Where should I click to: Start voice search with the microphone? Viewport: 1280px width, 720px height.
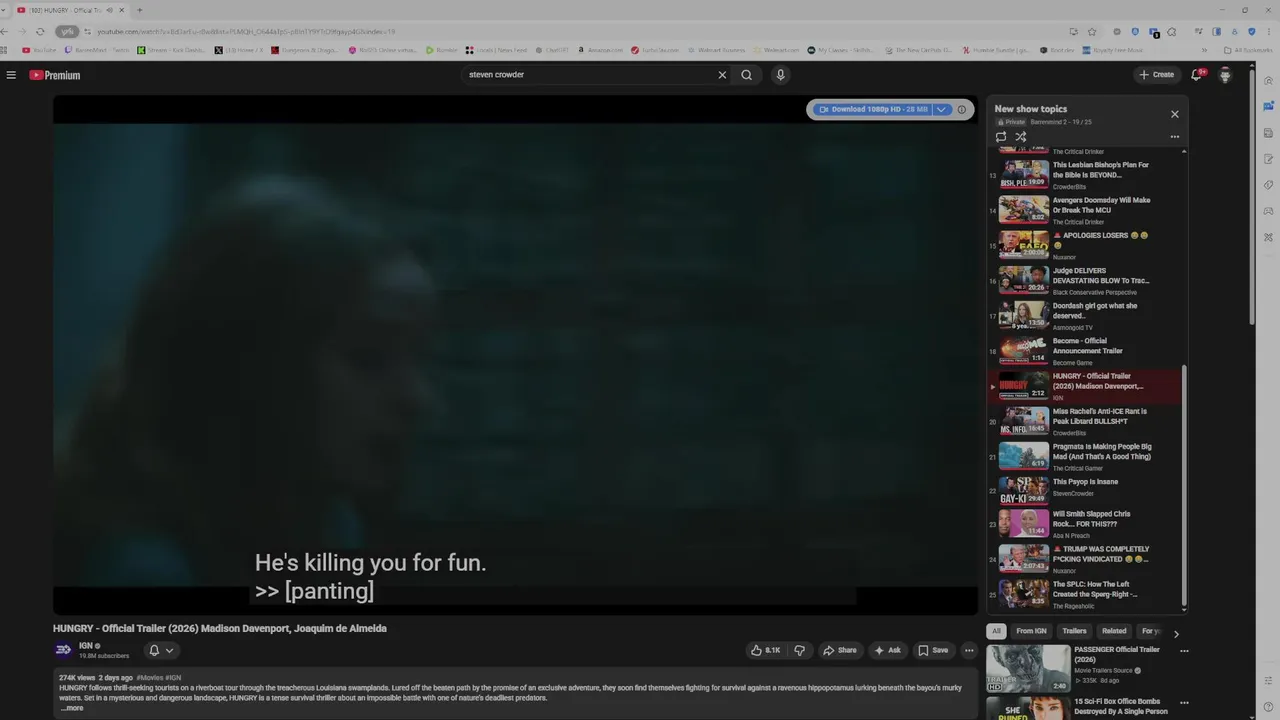780,75
